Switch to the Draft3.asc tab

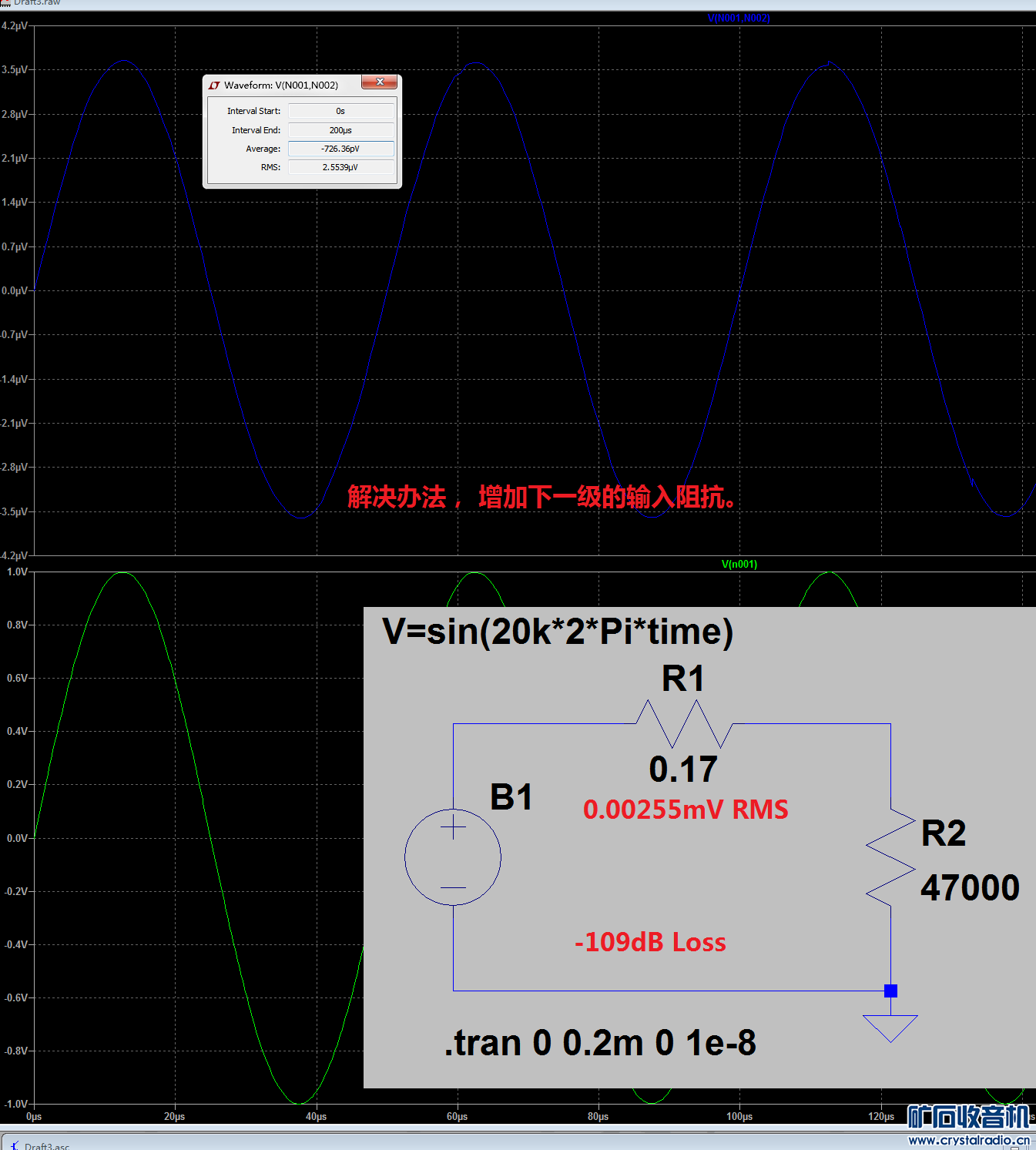tap(46, 1145)
